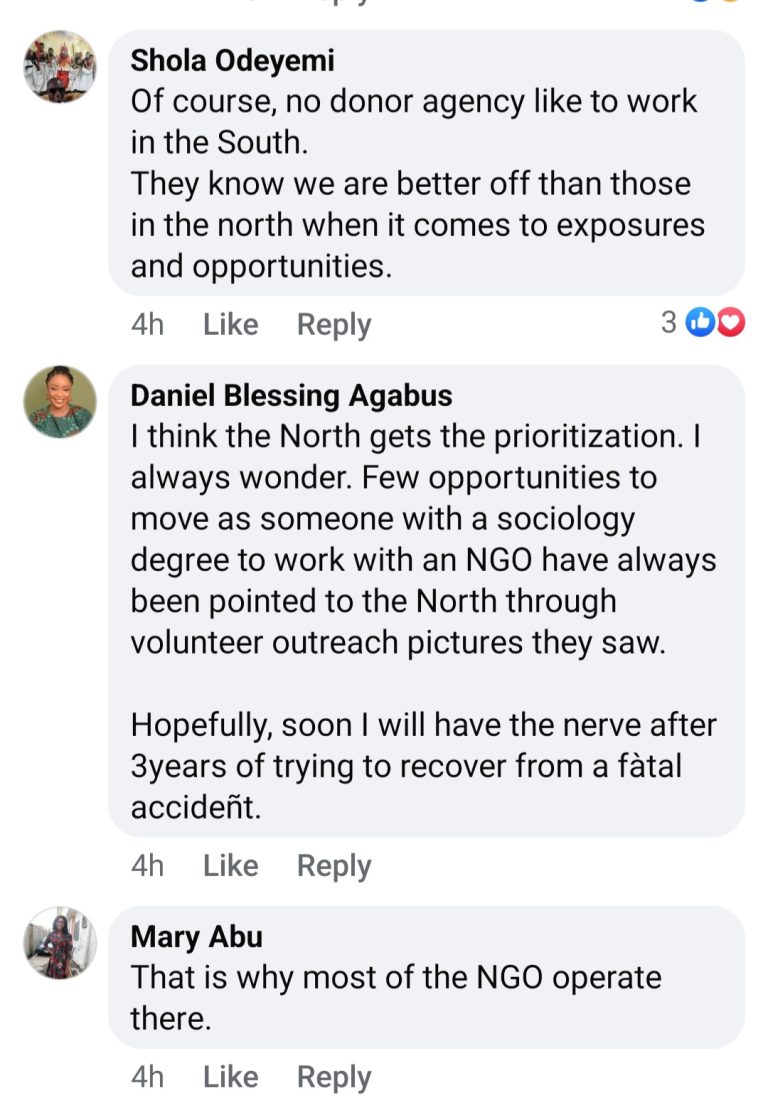Click the 4h timestamp under Mary's comment
768x1115 pixels.
point(148,1077)
